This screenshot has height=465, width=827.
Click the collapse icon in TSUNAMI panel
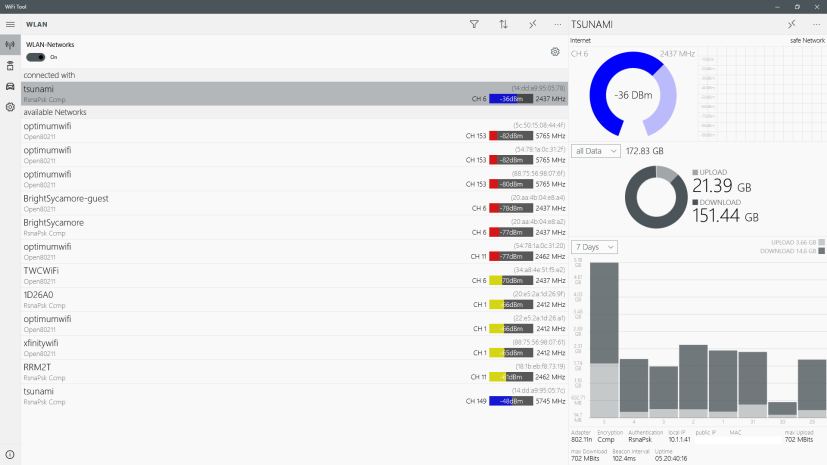pyautogui.click(x=792, y=24)
